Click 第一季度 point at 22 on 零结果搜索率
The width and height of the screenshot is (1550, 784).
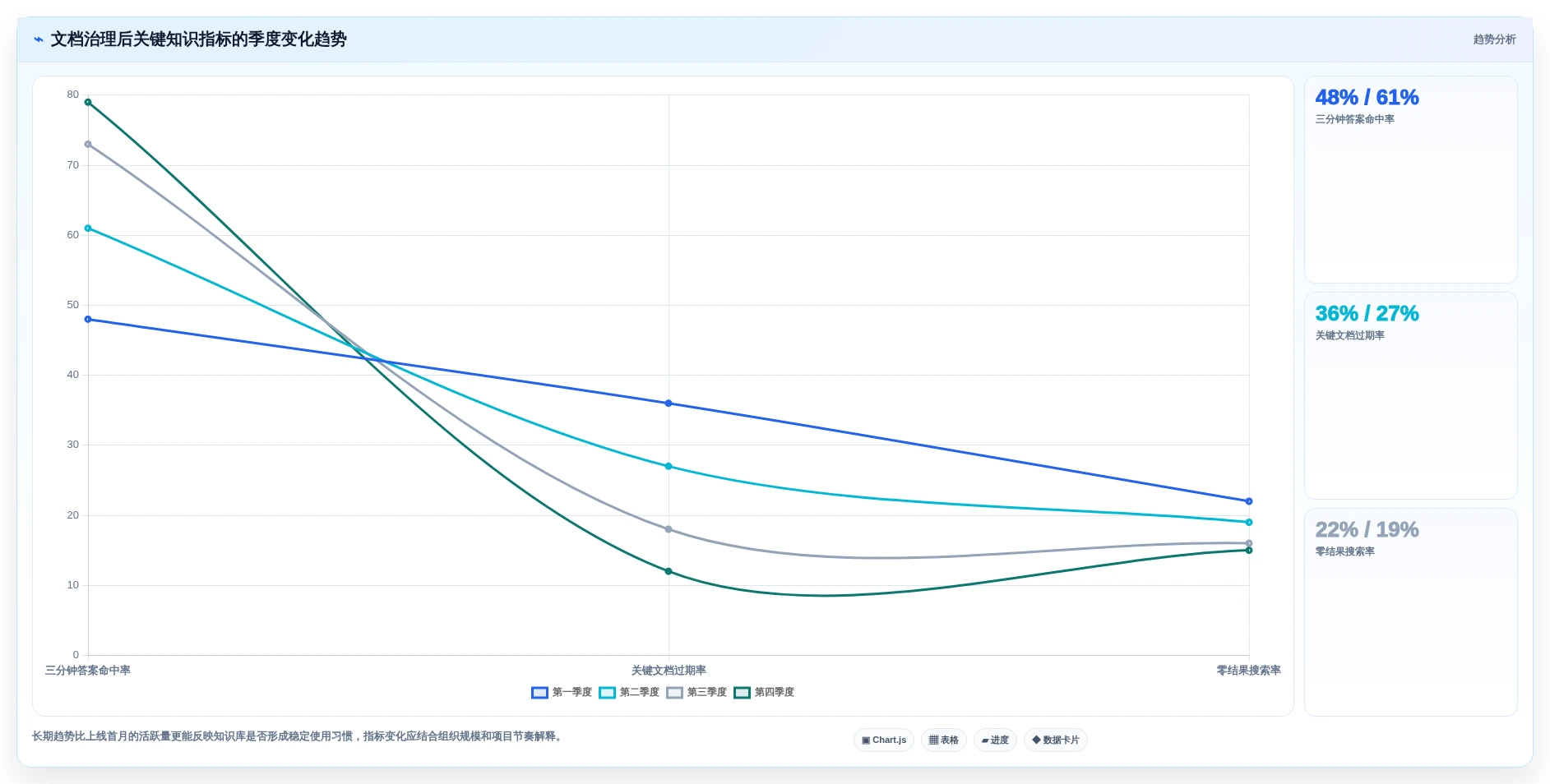tap(1249, 501)
